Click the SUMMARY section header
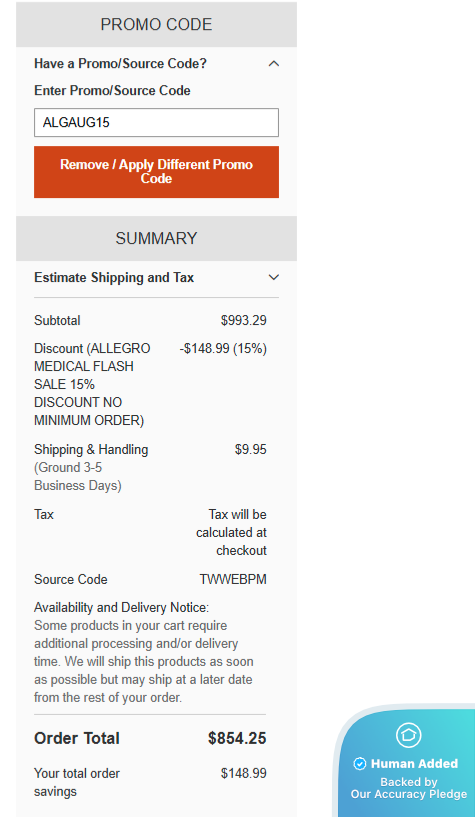This screenshot has height=817, width=475. coord(156,238)
